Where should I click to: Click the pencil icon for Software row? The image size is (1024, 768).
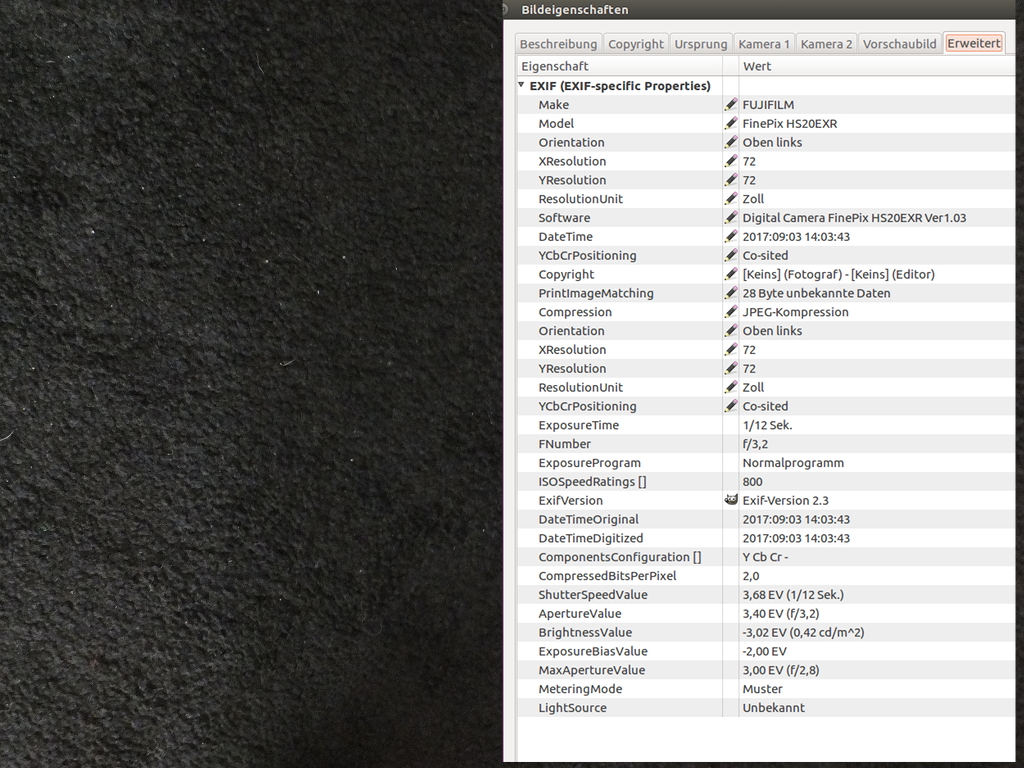pyautogui.click(x=731, y=217)
